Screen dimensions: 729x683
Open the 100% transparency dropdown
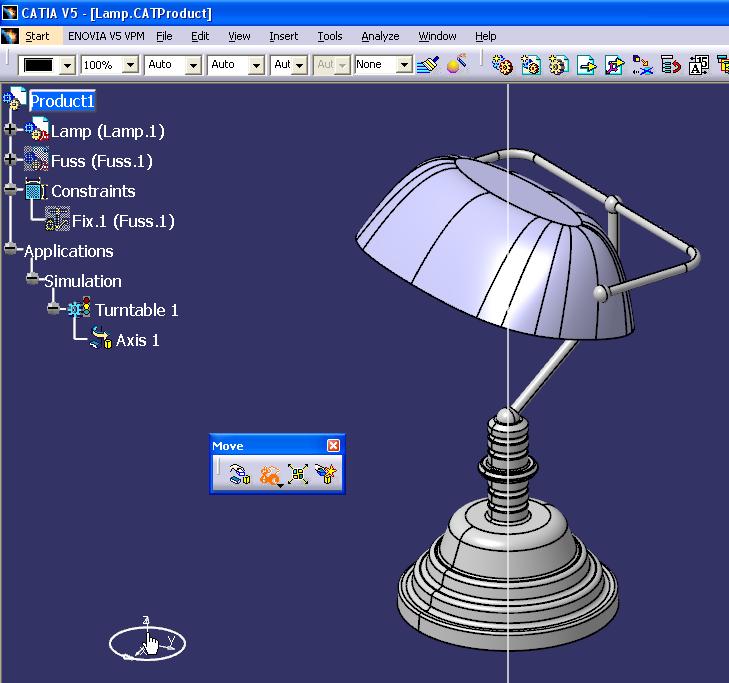point(131,65)
